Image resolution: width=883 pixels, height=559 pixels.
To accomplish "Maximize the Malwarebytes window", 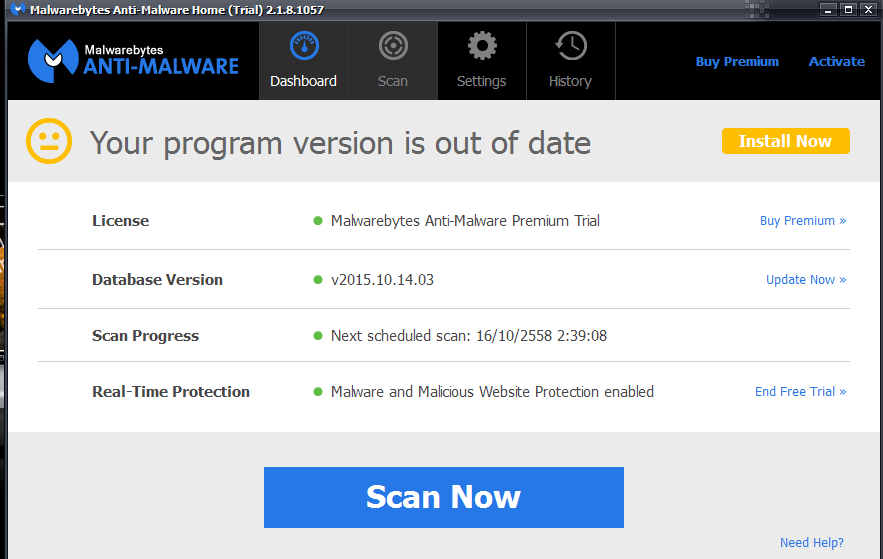I will 848,10.
